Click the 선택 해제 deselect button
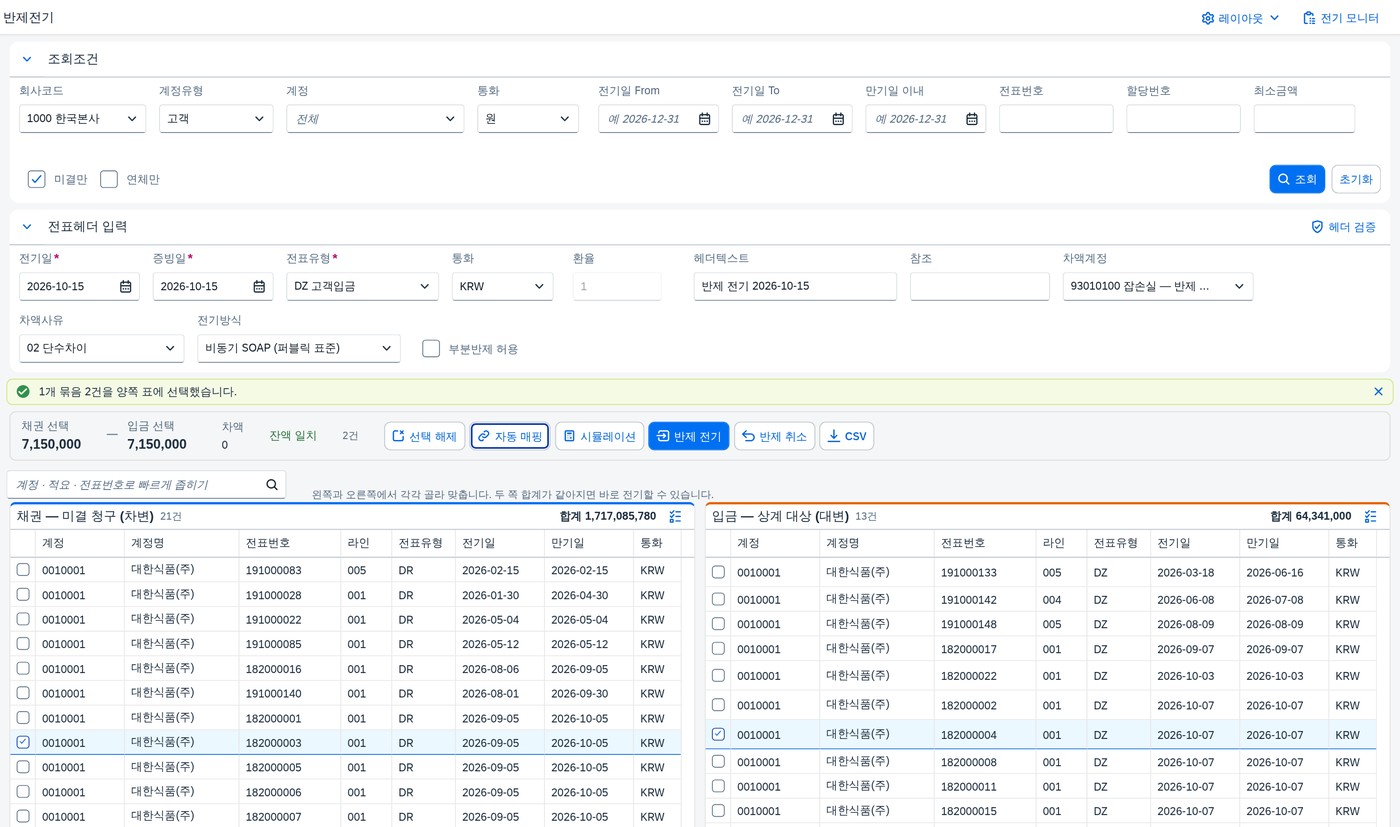The image size is (1400, 827). point(424,436)
